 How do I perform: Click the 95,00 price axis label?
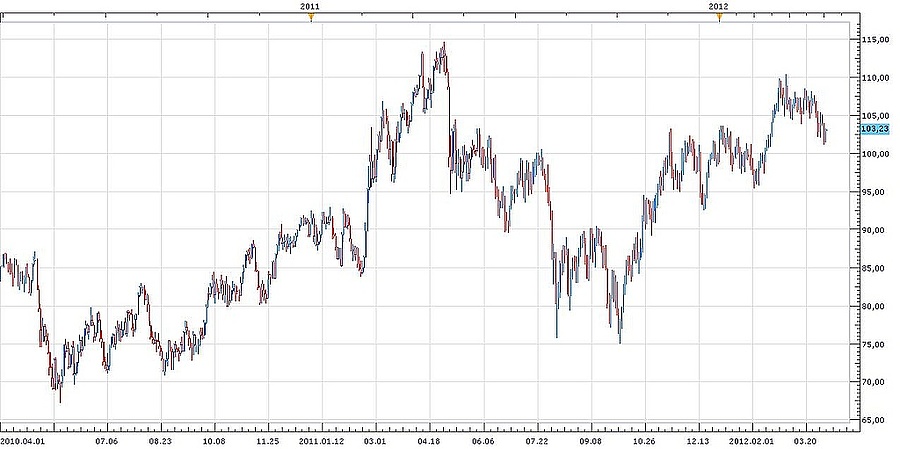(x=876, y=192)
